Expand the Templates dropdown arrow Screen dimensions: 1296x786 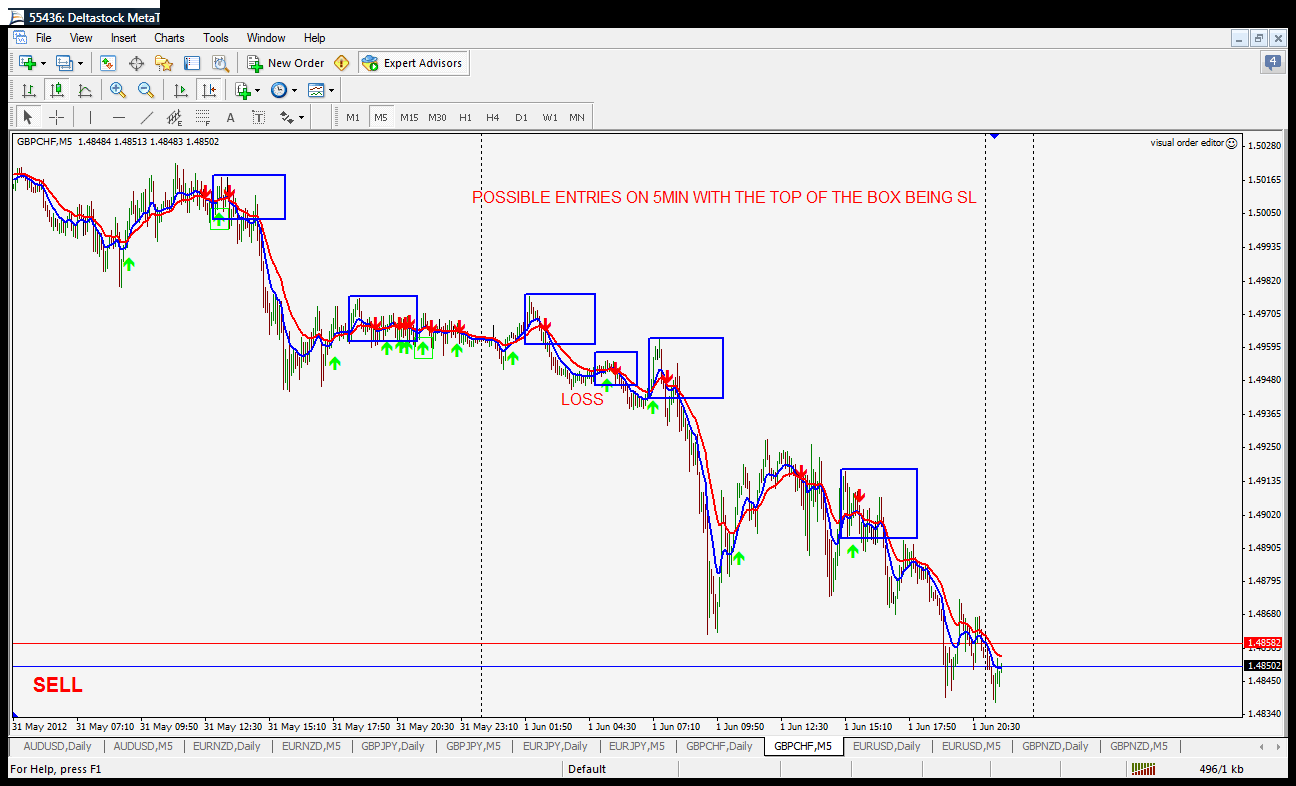pos(332,90)
